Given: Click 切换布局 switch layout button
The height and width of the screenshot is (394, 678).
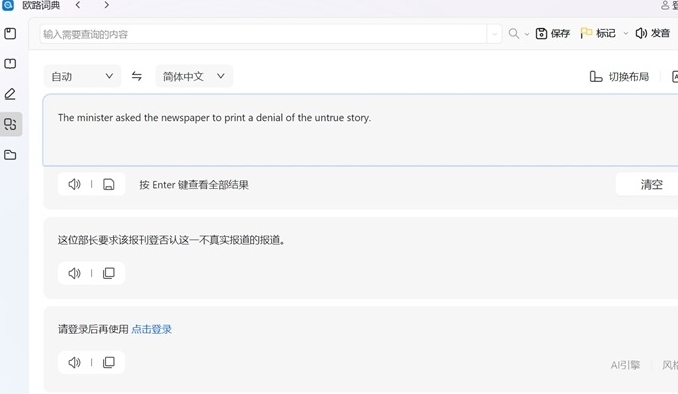Looking at the screenshot, I should 619,77.
